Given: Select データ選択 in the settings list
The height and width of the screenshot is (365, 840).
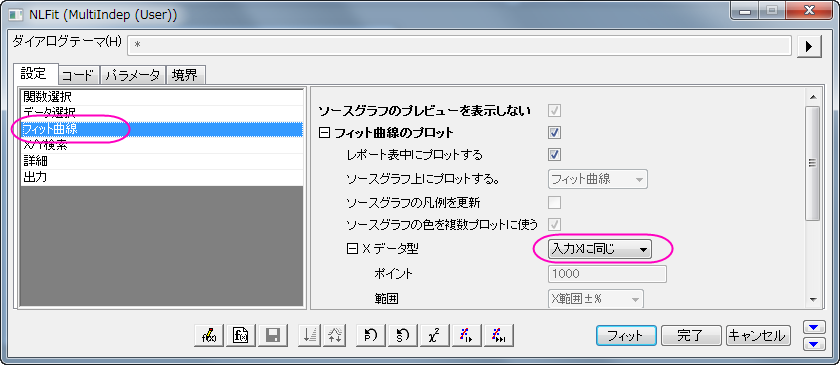Looking at the screenshot, I should point(162,113).
